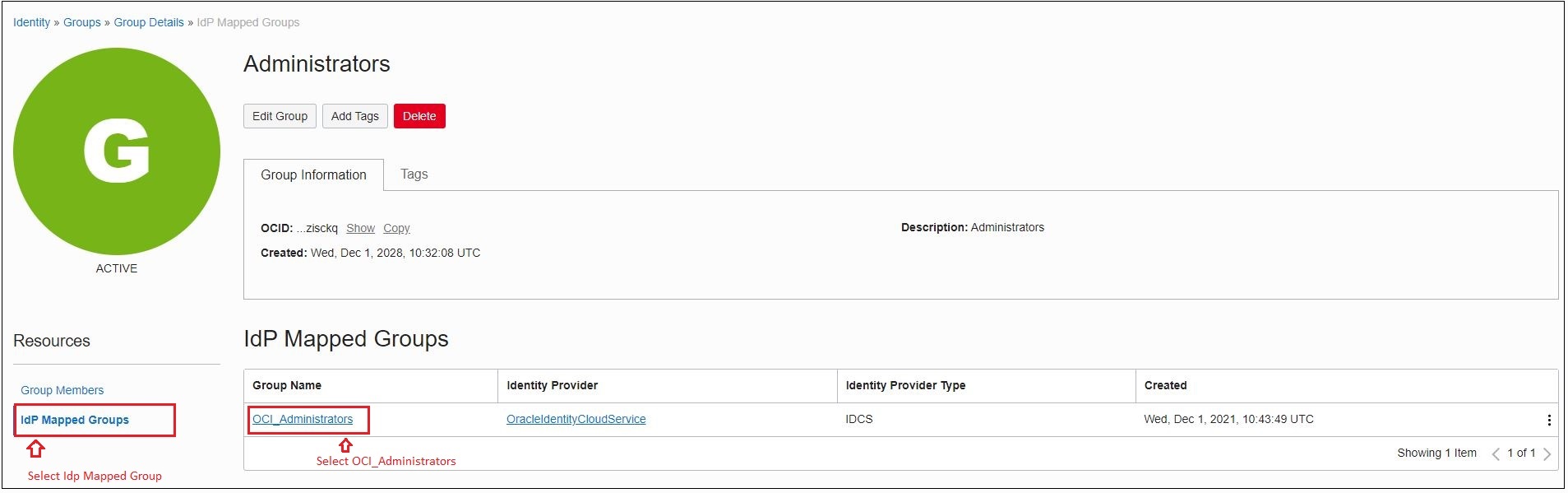Click the Edit Group button
Viewport: 1568px width, 493px height.
(280, 116)
